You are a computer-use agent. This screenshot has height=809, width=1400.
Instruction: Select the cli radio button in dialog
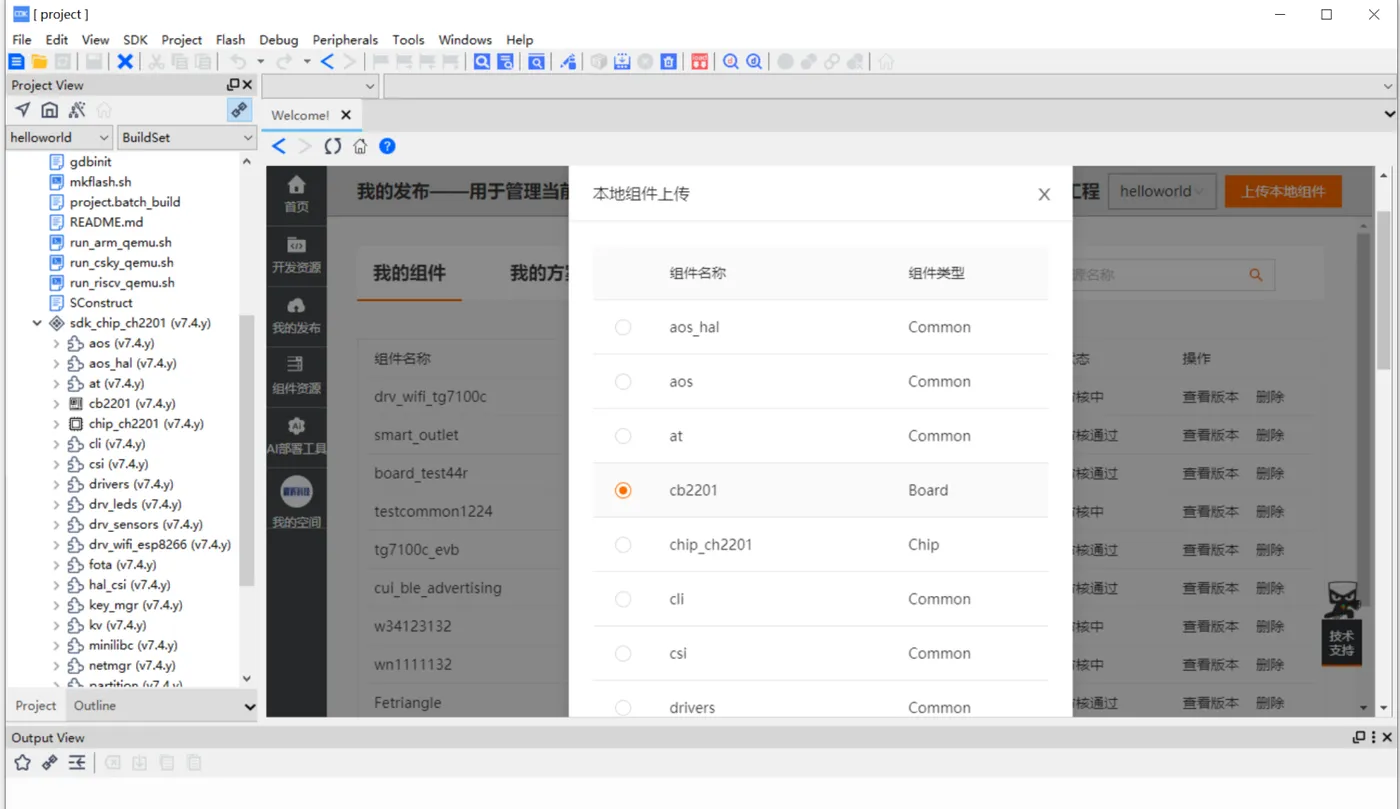coord(623,599)
